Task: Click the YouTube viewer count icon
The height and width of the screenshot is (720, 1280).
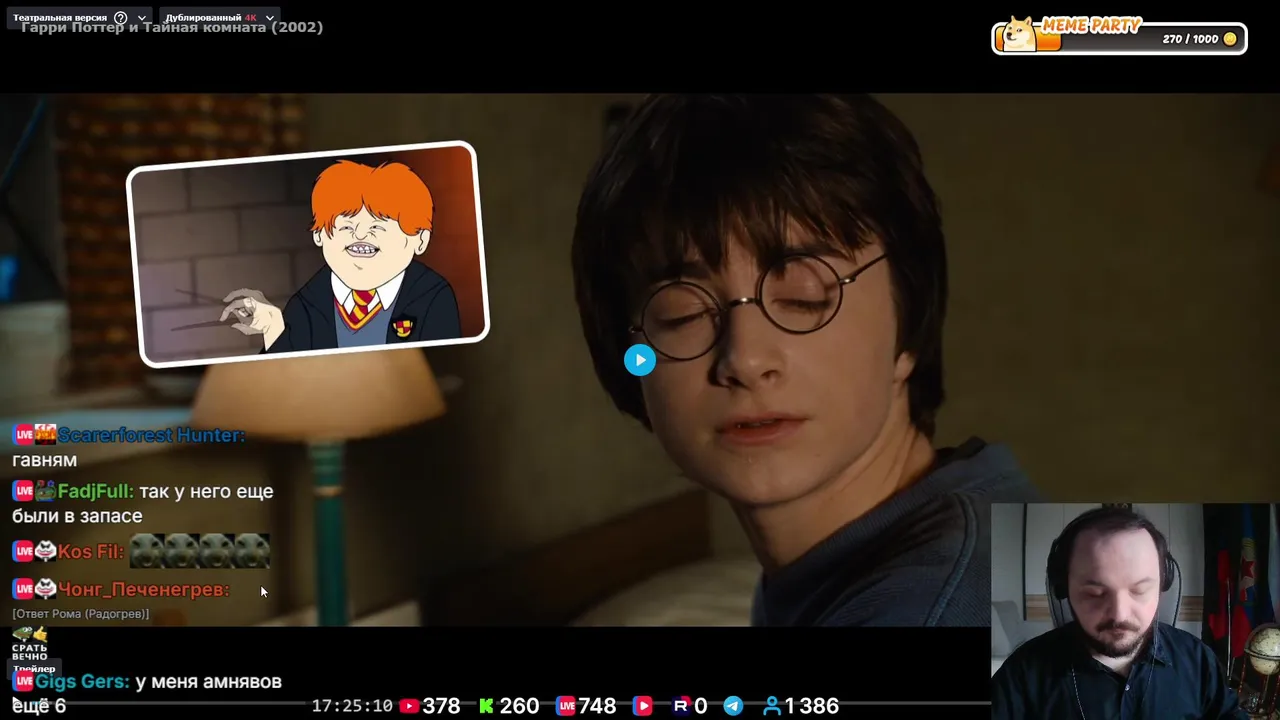Action: click(409, 706)
